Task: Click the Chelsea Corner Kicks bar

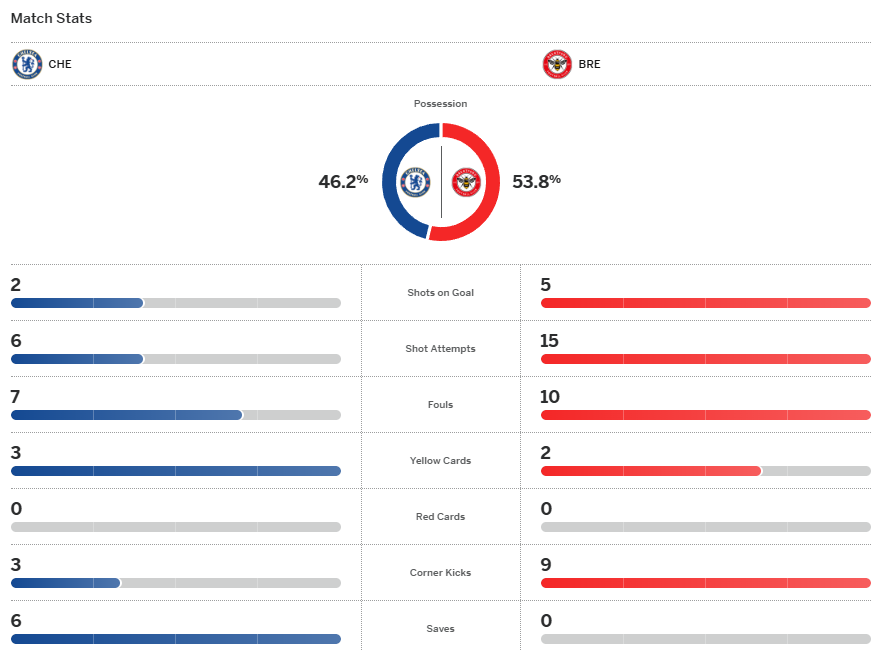Action: pos(175,583)
